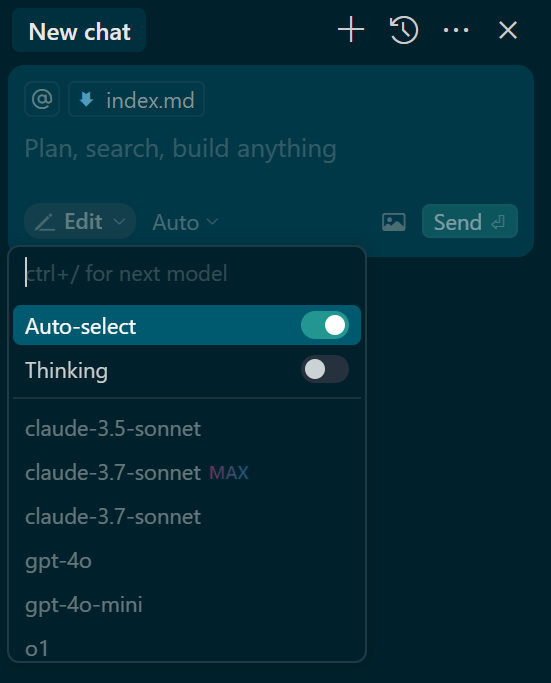Turn off the Auto-select toggle
The height and width of the screenshot is (683, 551).
point(325,325)
